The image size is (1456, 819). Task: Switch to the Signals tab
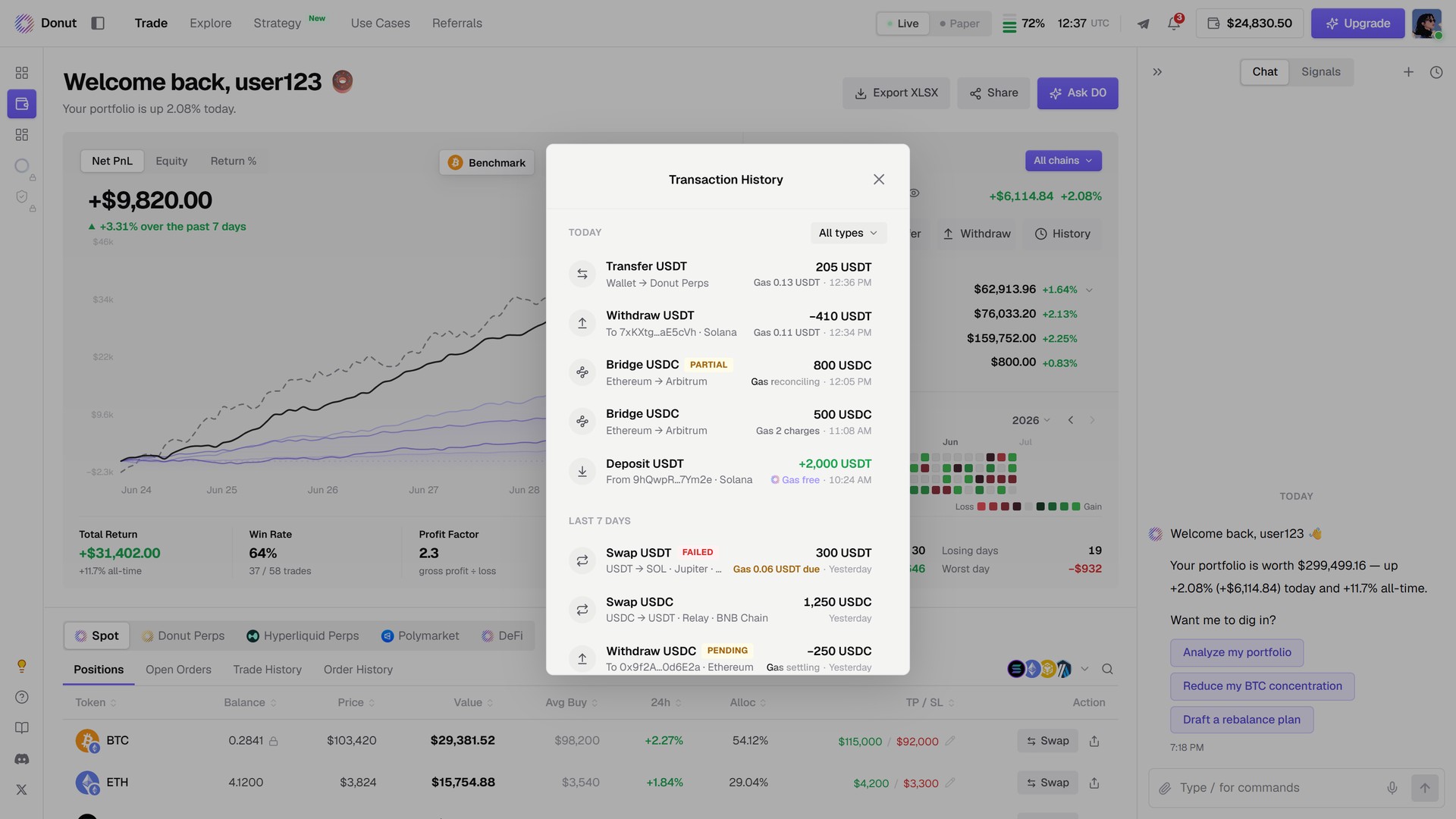[1320, 72]
